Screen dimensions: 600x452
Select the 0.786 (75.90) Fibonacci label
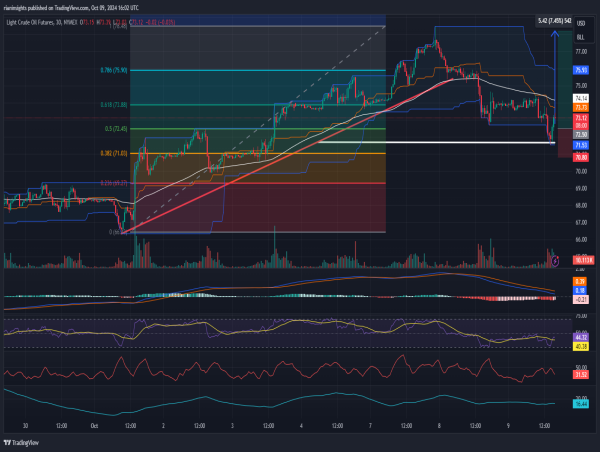114,70
